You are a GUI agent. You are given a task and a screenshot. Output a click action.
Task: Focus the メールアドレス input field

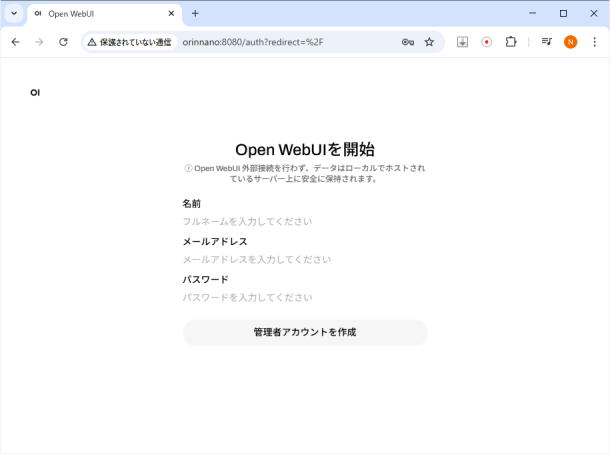coord(305,259)
